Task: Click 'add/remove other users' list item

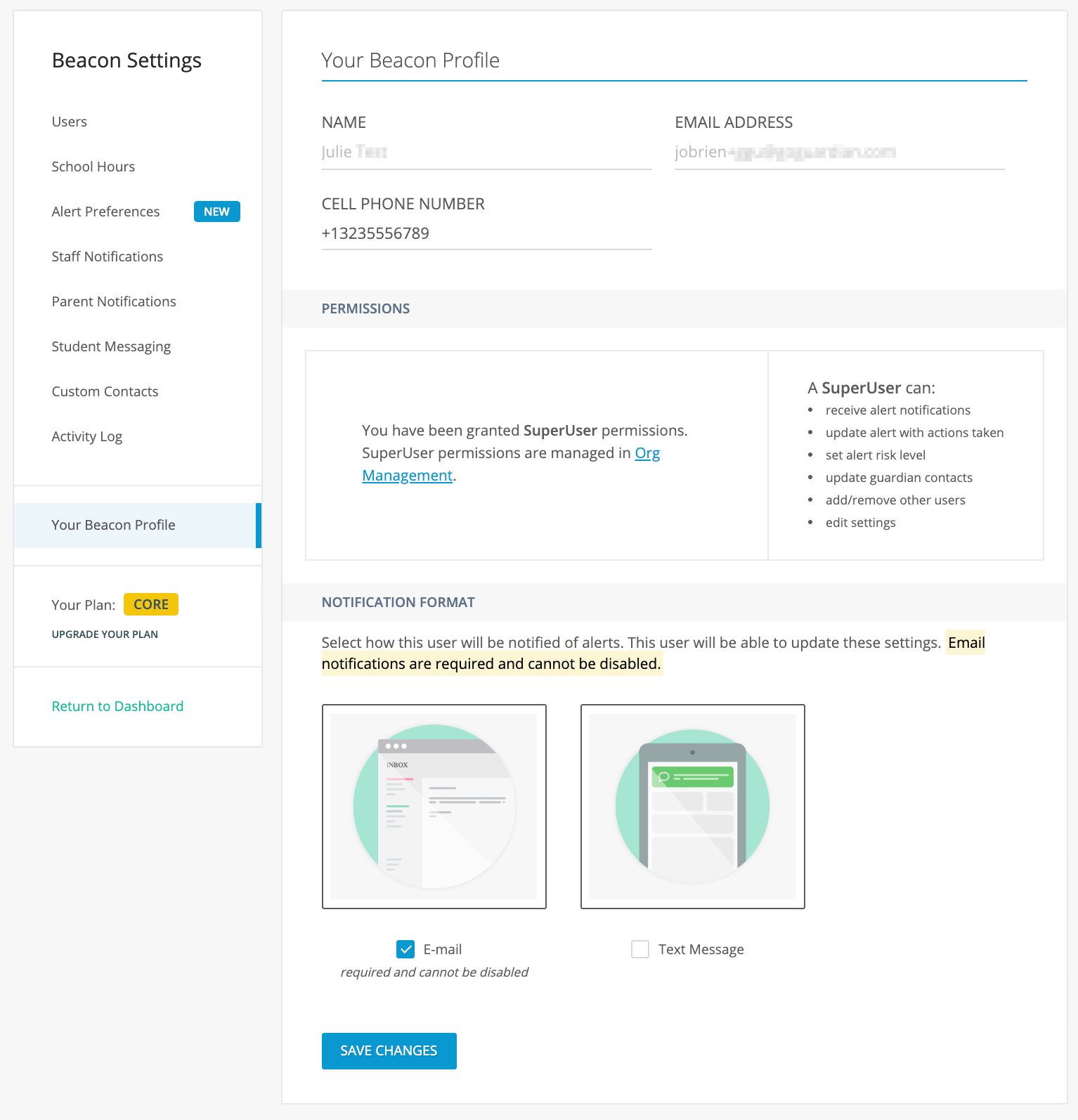Action: pyautogui.click(x=895, y=500)
